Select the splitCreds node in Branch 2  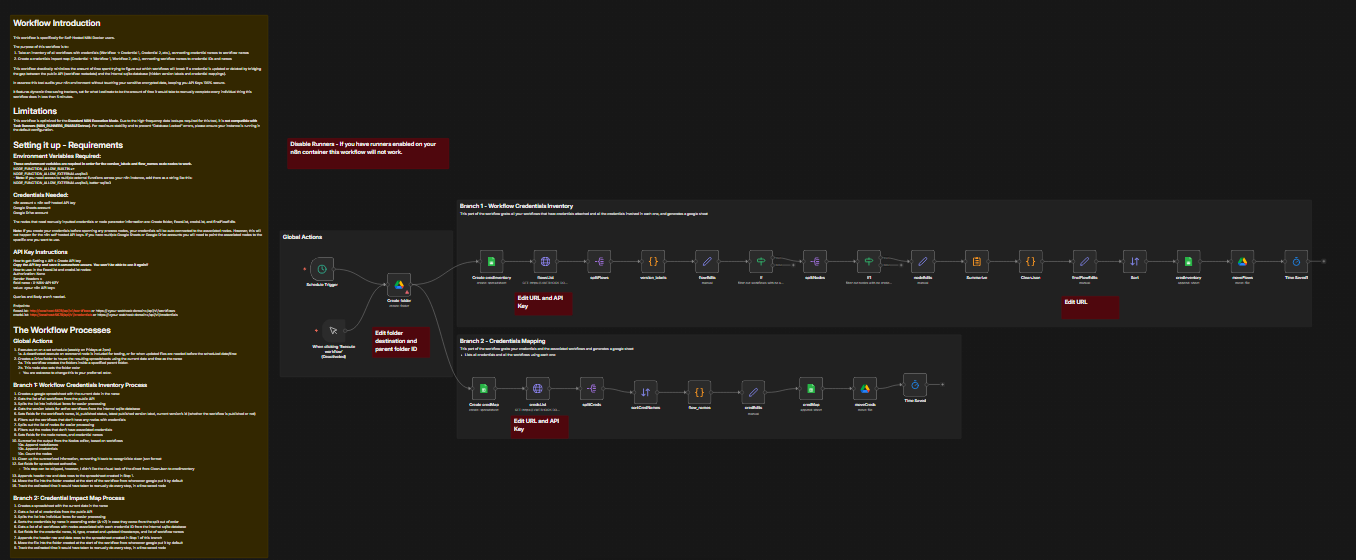pos(592,388)
